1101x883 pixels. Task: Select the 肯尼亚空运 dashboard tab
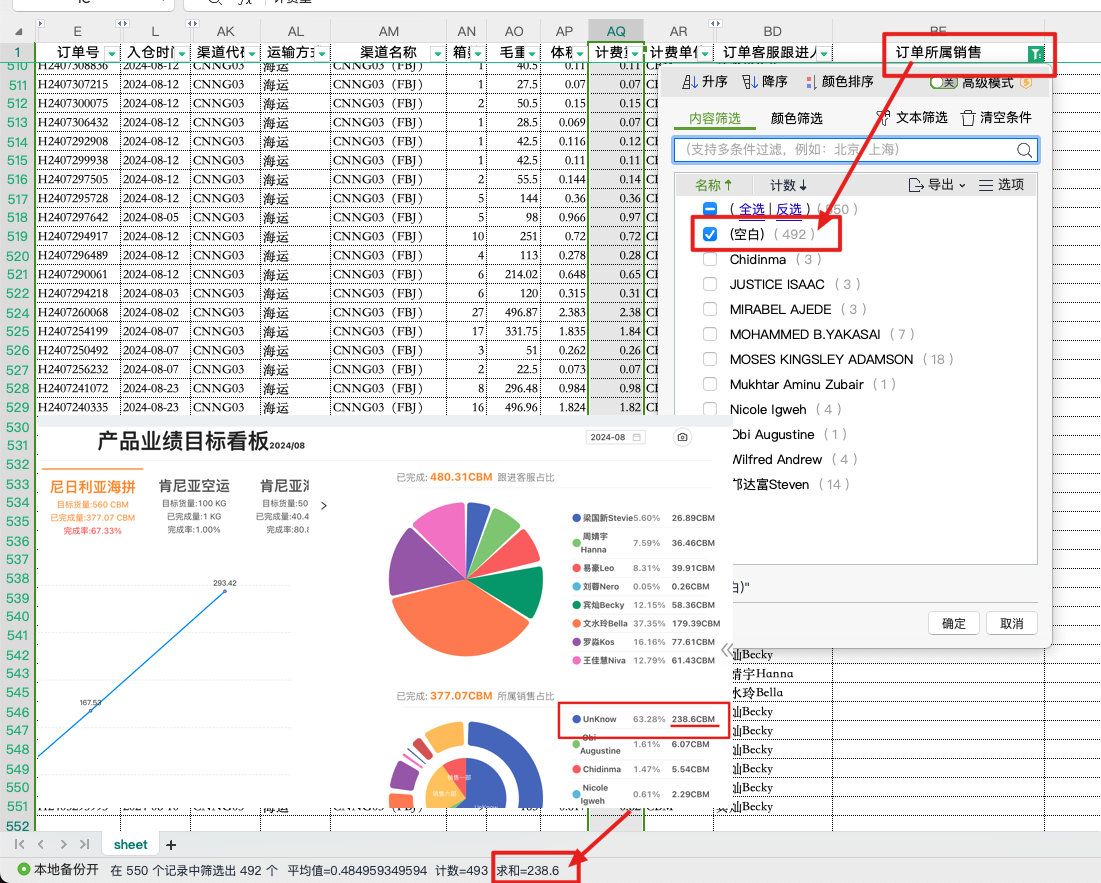click(194, 486)
